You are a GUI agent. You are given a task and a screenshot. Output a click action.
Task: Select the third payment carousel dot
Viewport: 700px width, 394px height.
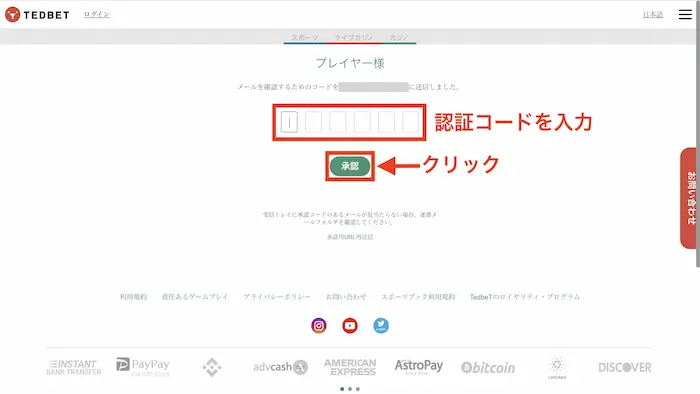[x=358, y=389]
